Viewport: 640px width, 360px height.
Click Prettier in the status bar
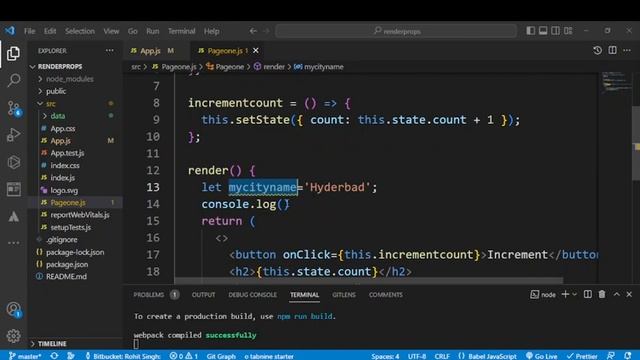tap(582, 356)
